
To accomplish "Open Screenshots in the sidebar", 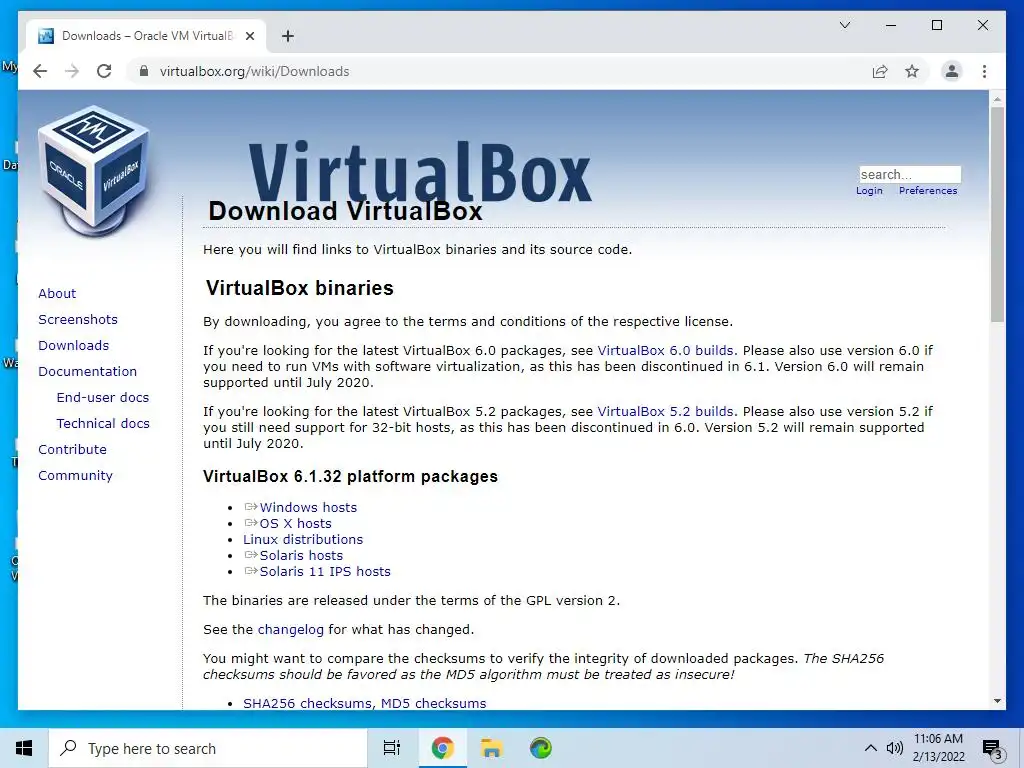I will click(x=78, y=319).
